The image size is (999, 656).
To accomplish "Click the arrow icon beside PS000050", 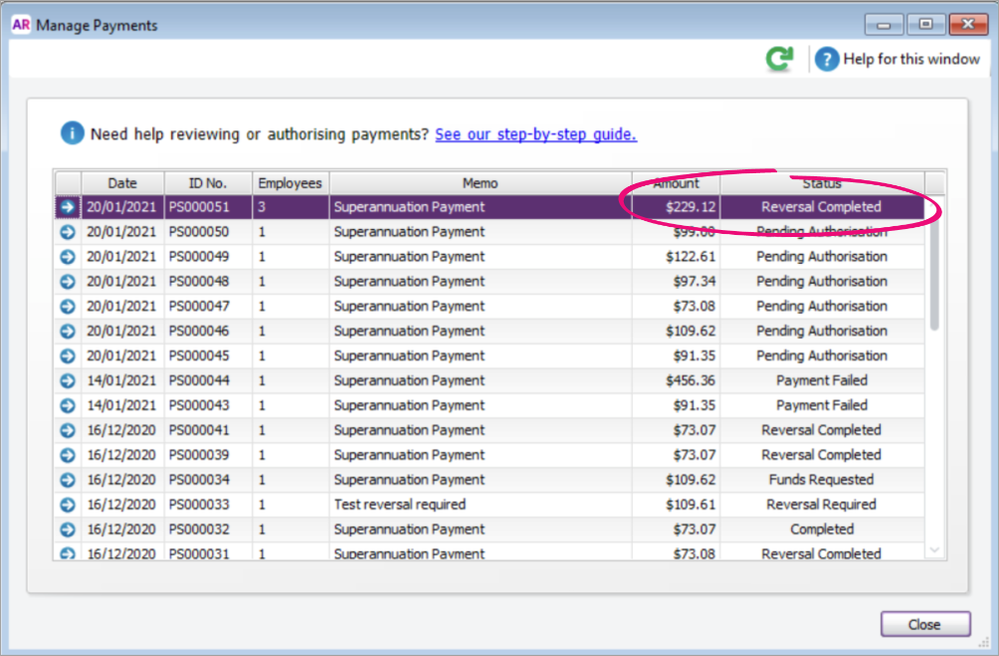I will pyautogui.click(x=67, y=232).
